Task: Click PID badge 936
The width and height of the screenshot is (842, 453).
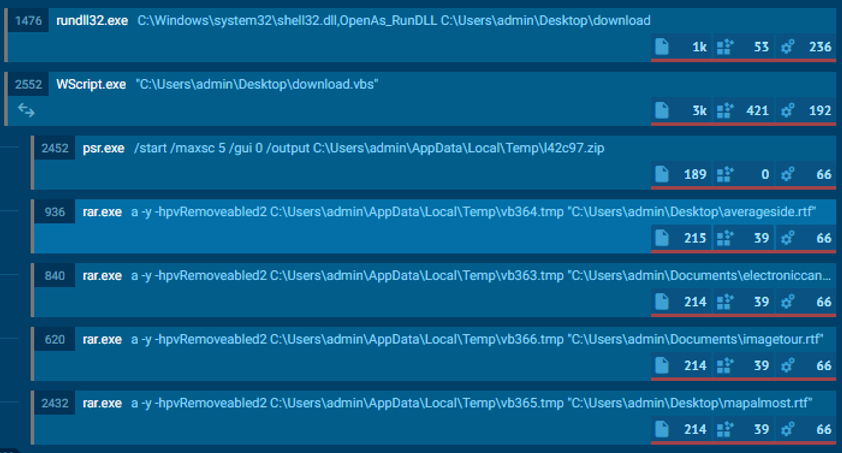Action: coord(55,212)
